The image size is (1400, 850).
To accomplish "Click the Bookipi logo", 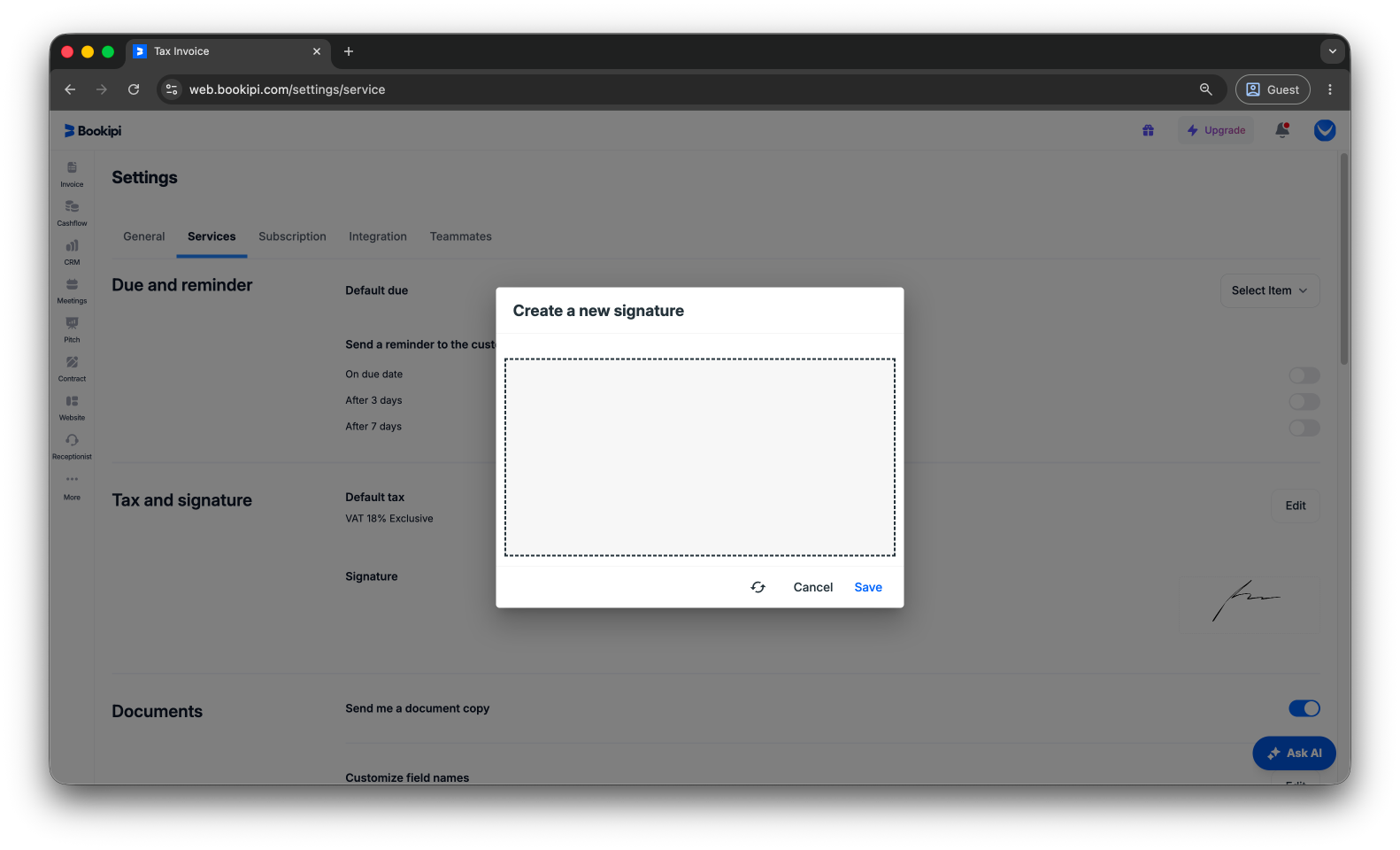I will 93,131.
